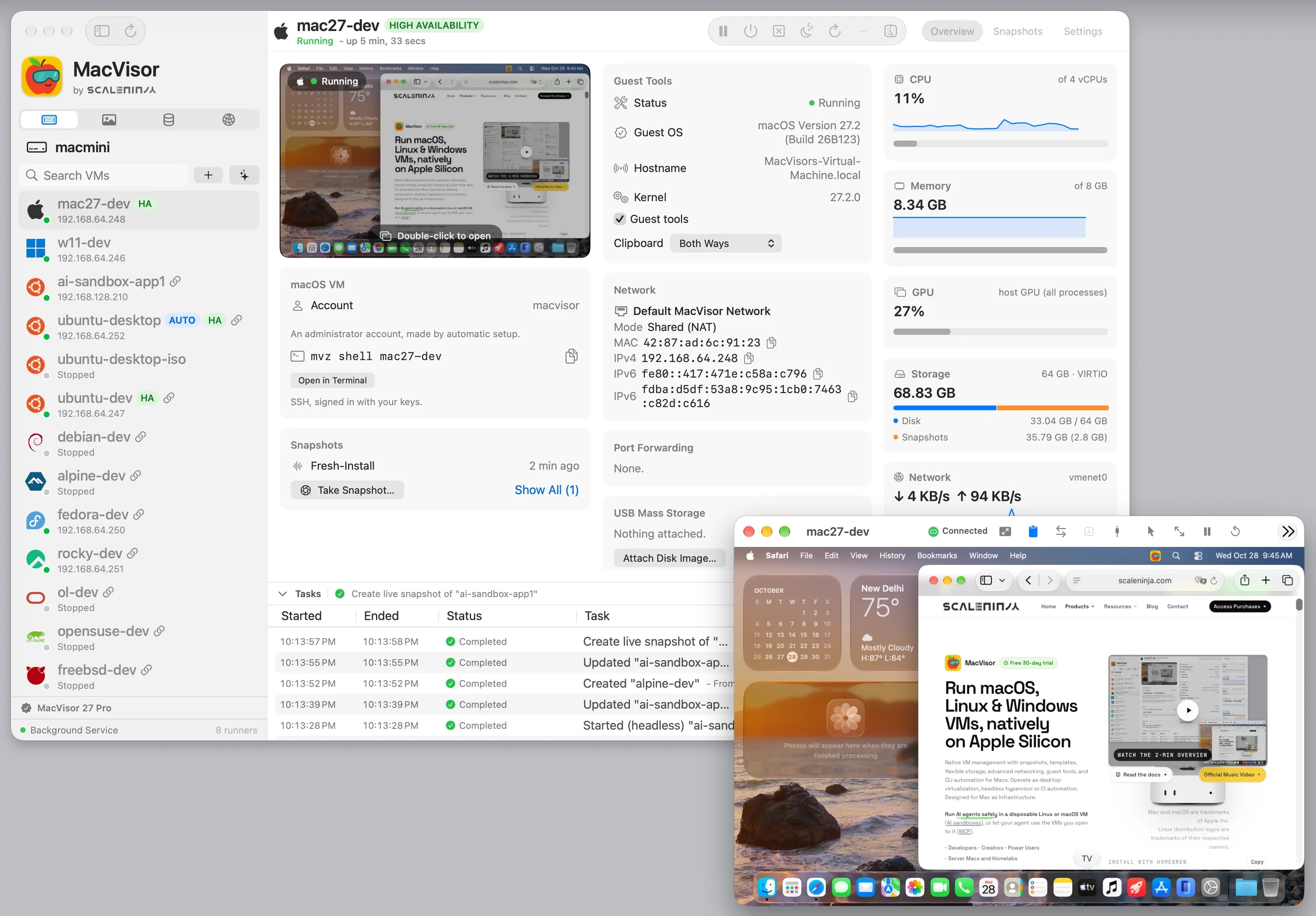Screen dimensions: 1316x916
Task: Switch to the network globe sidebar icon
Action: (x=228, y=120)
